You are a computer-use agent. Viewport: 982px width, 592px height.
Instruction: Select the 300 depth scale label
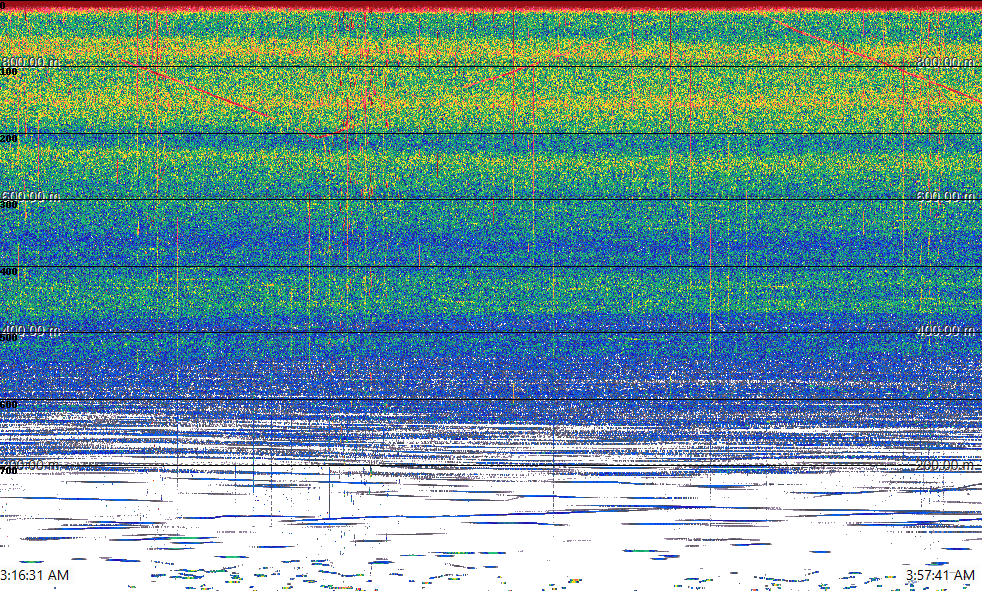[9, 205]
